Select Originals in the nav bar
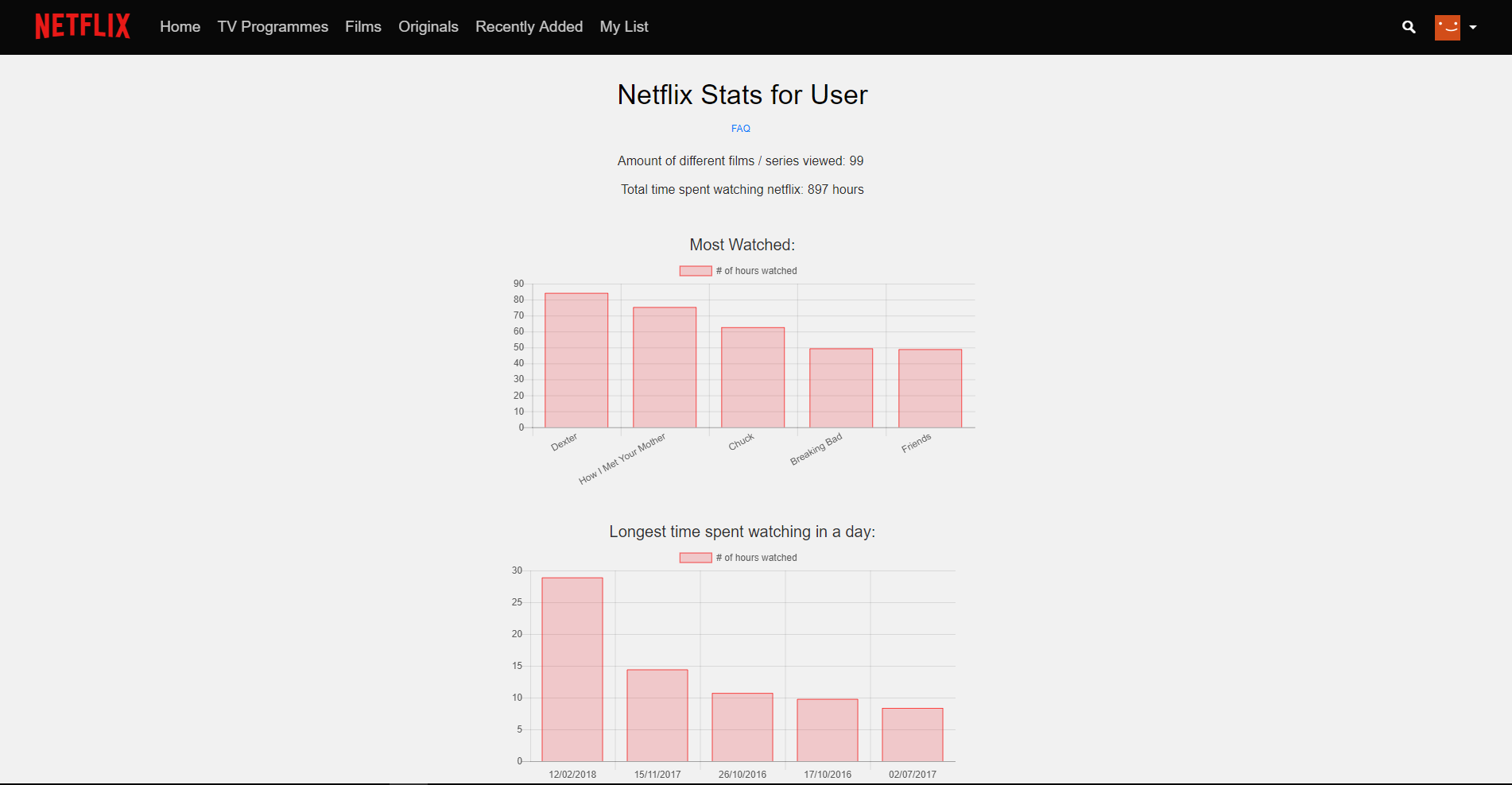The height and width of the screenshot is (785, 1512). pyautogui.click(x=428, y=26)
